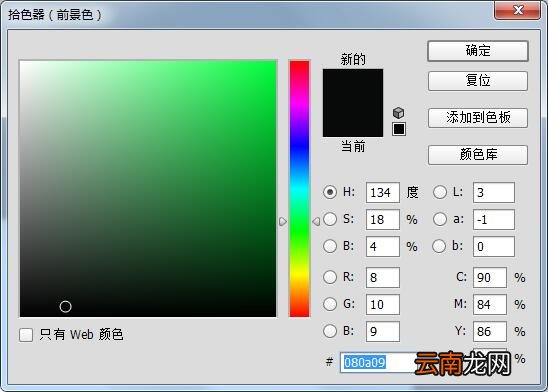The height and width of the screenshot is (392, 548).
Task: Click the R field showing 8
Action: [383, 277]
